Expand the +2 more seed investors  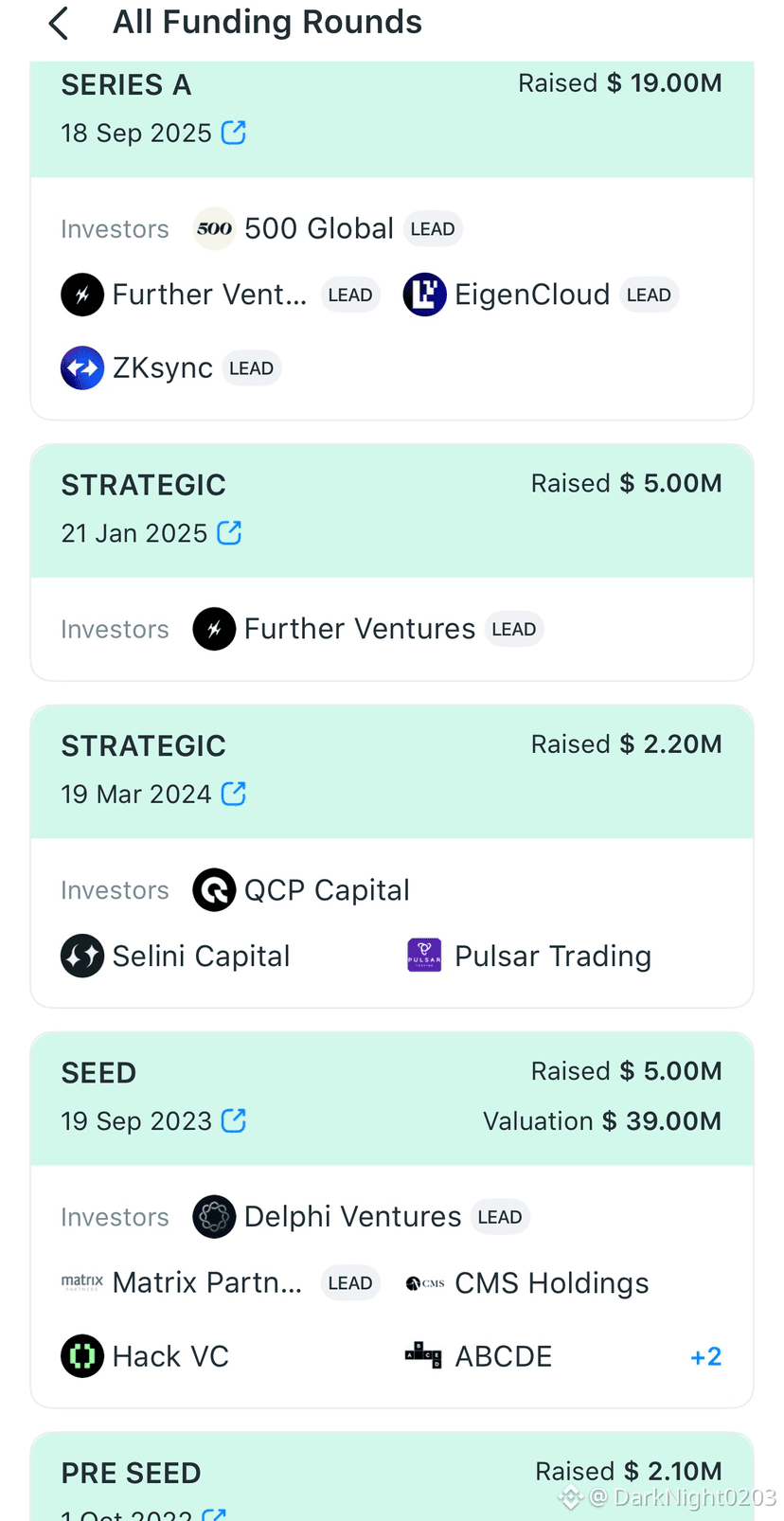pos(706,1356)
